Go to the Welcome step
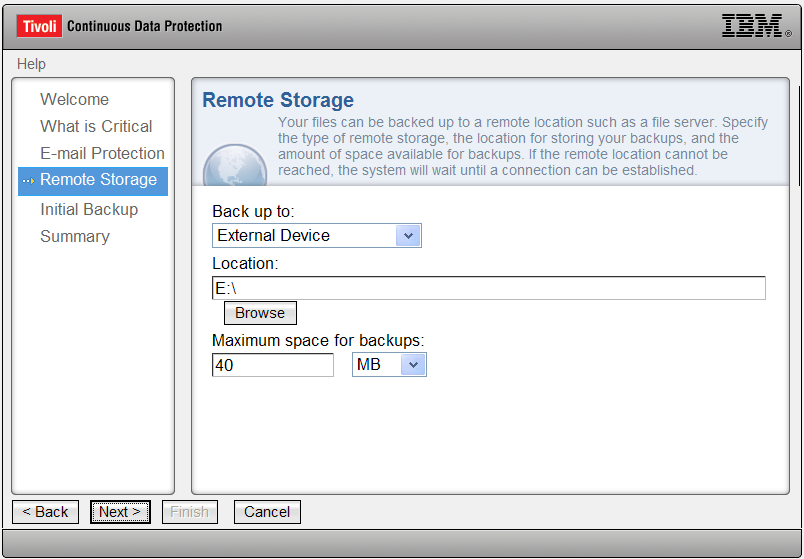The image size is (804, 559). [74, 99]
